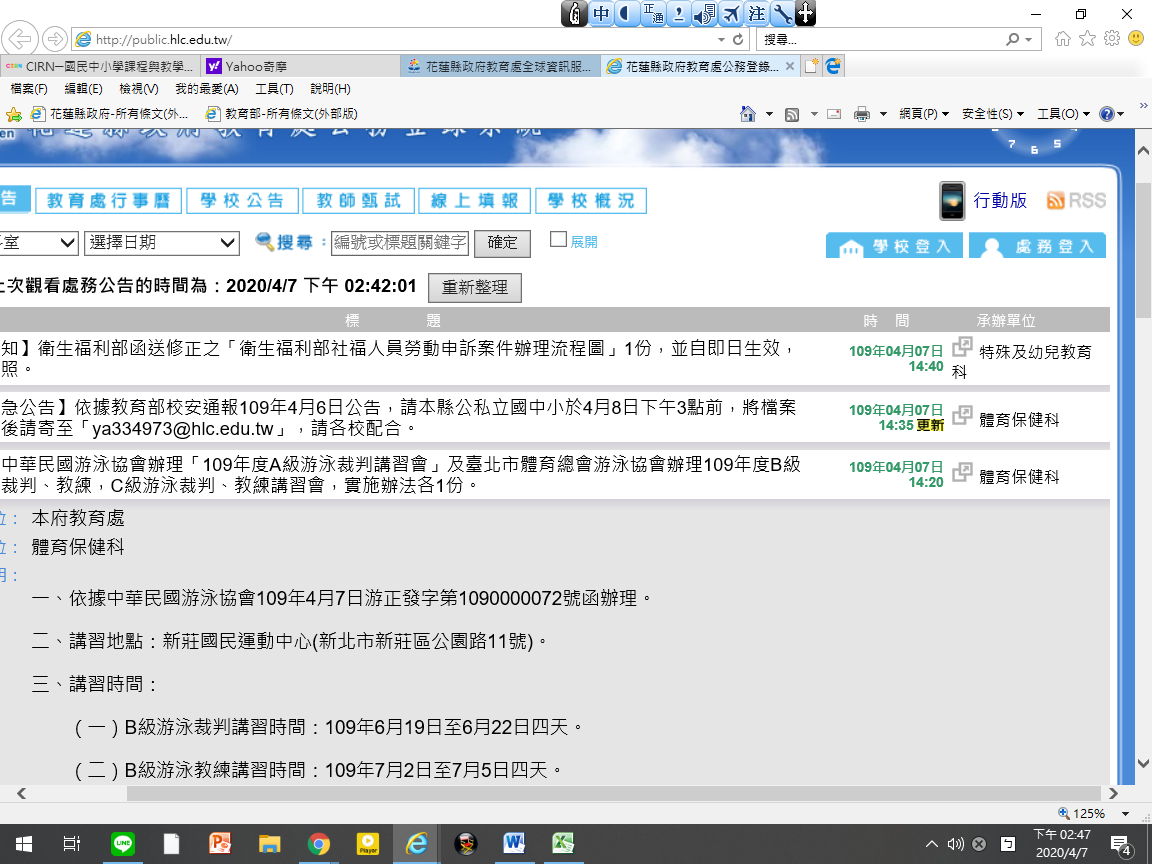Open Google Chrome from the taskbar
Screen dimensions: 1152x864
point(318,843)
